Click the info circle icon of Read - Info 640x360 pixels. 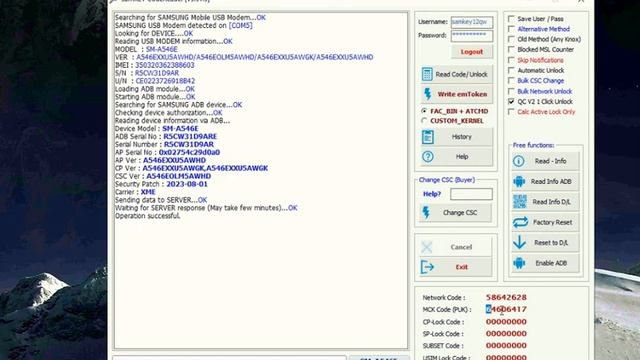point(518,161)
